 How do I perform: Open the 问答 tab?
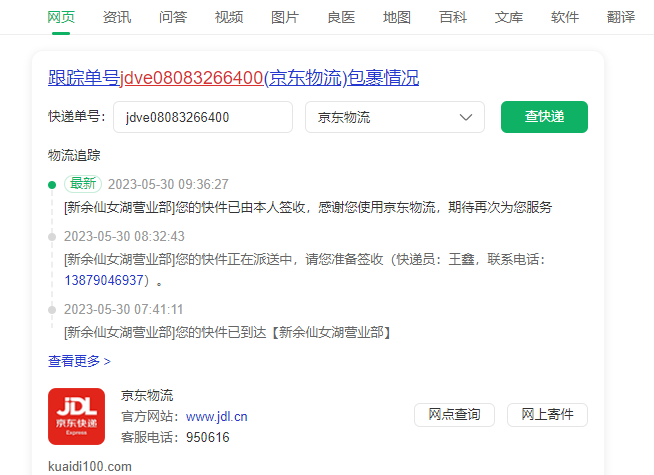coord(173,17)
